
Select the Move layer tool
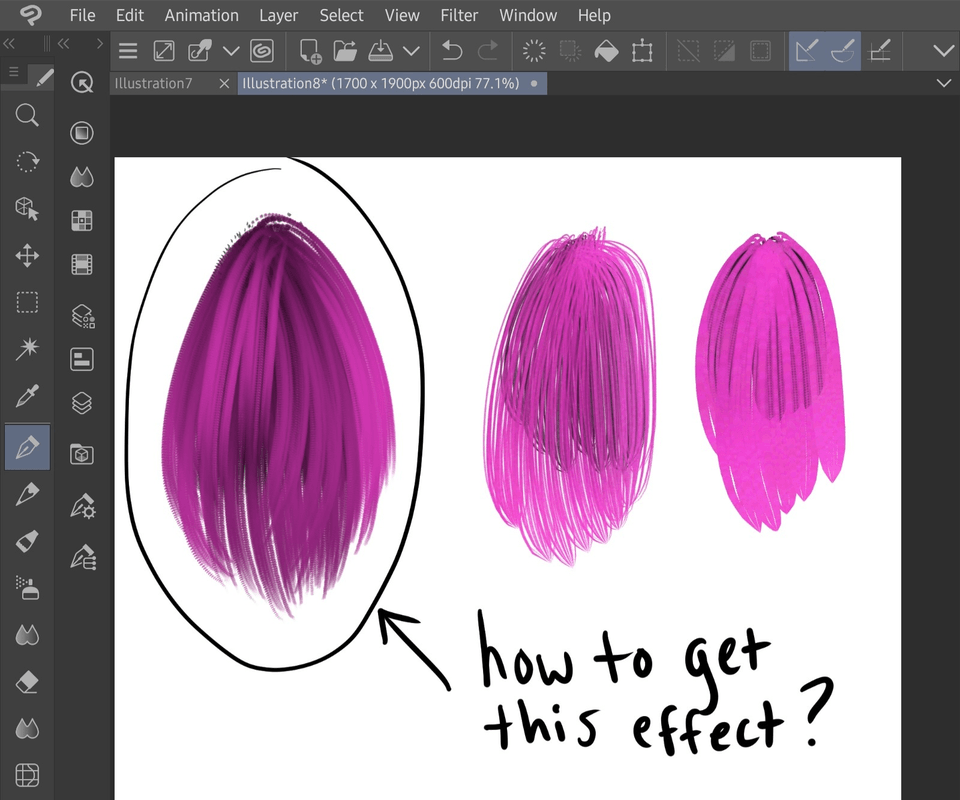[26, 255]
